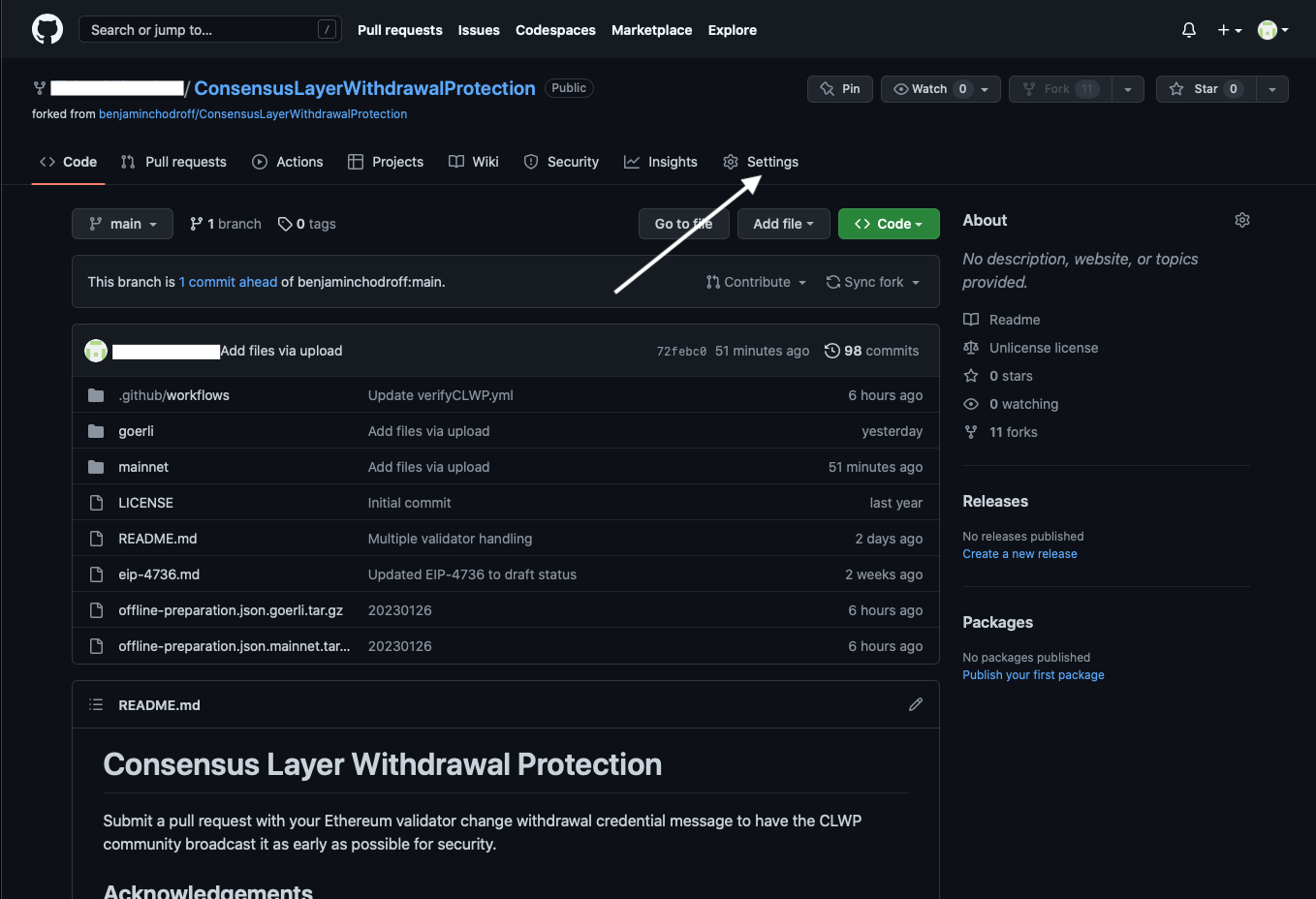View the 98 commits history
The height and width of the screenshot is (899, 1316).
click(x=871, y=351)
